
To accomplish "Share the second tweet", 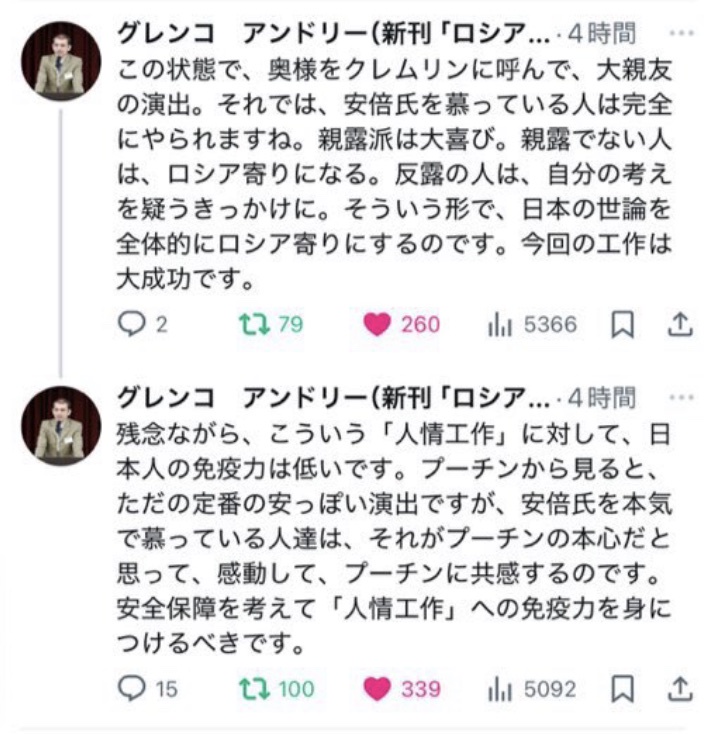I will click(x=679, y=689).
